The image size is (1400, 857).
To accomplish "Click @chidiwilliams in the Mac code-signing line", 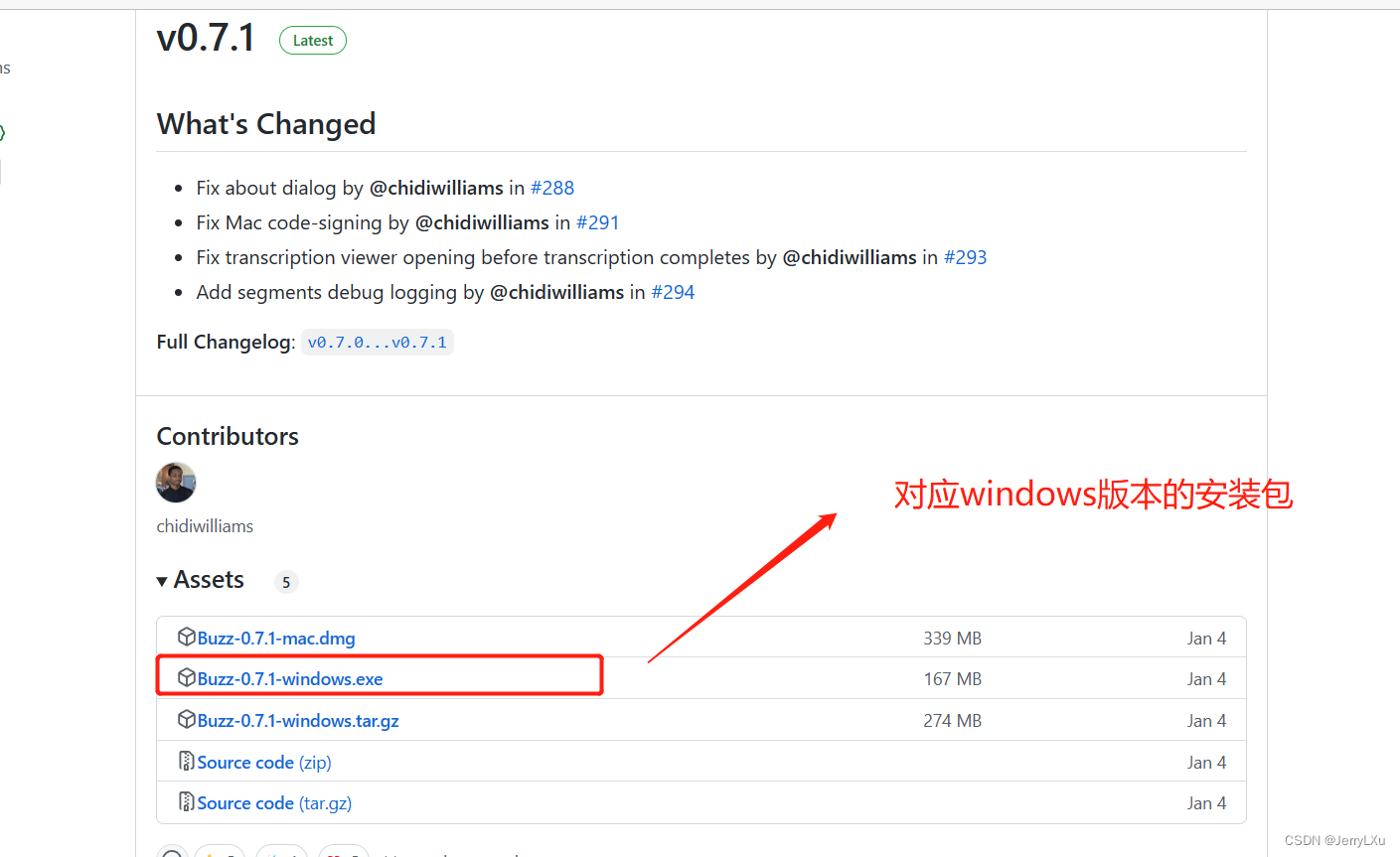I will [482, 222].
